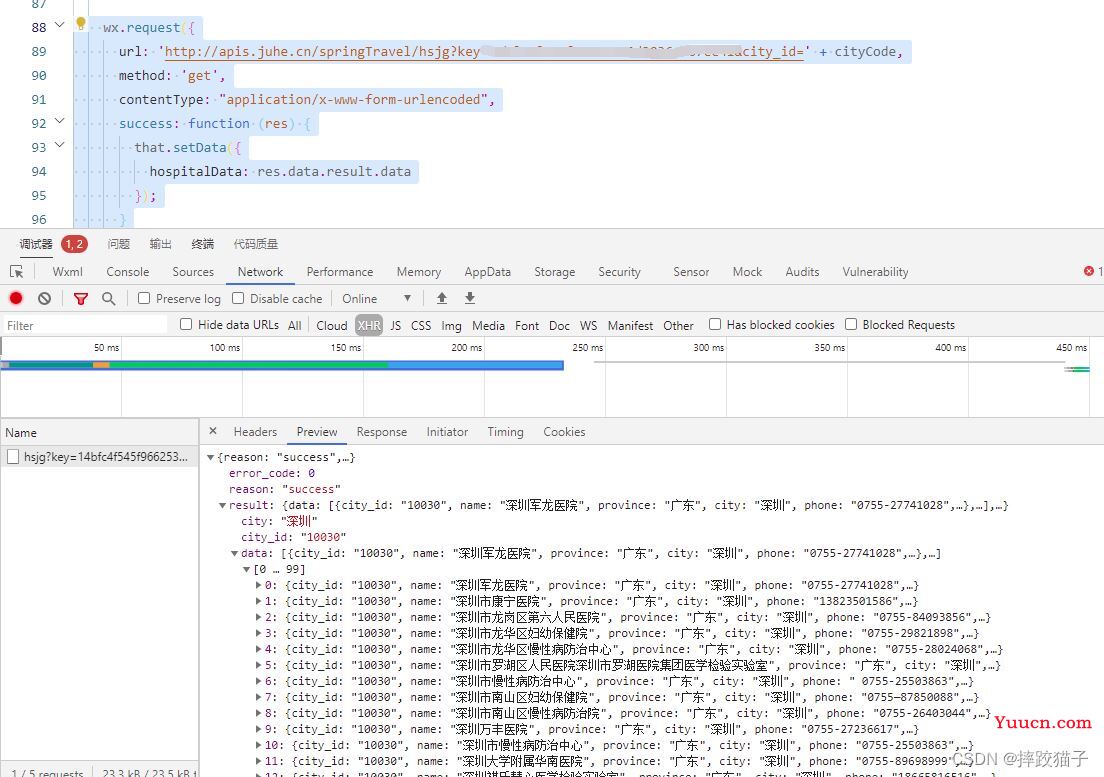Check Blocked Requests
Viewport: 1104px width, 777px height.
click(x=851, y=324)
